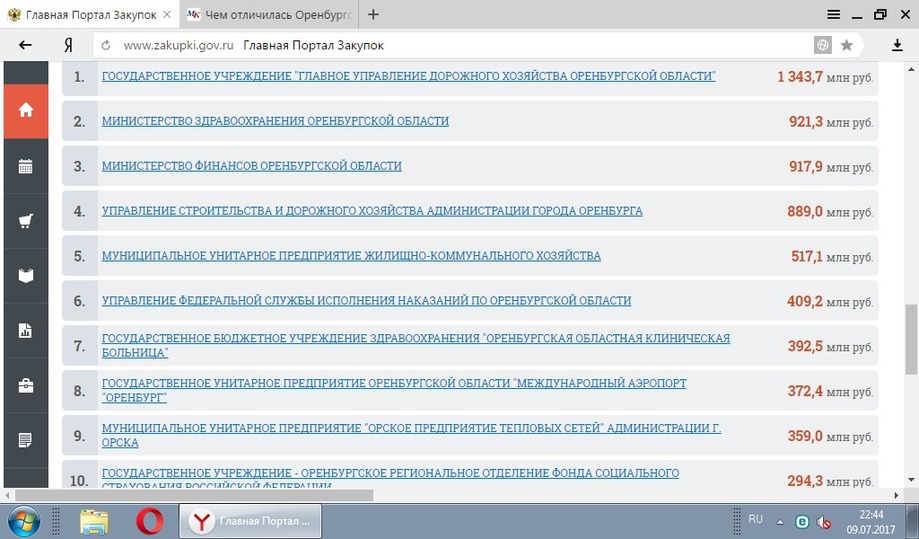Open the calendar icon in the sidebar
This screenshot has height=539, width=919.
26,167
